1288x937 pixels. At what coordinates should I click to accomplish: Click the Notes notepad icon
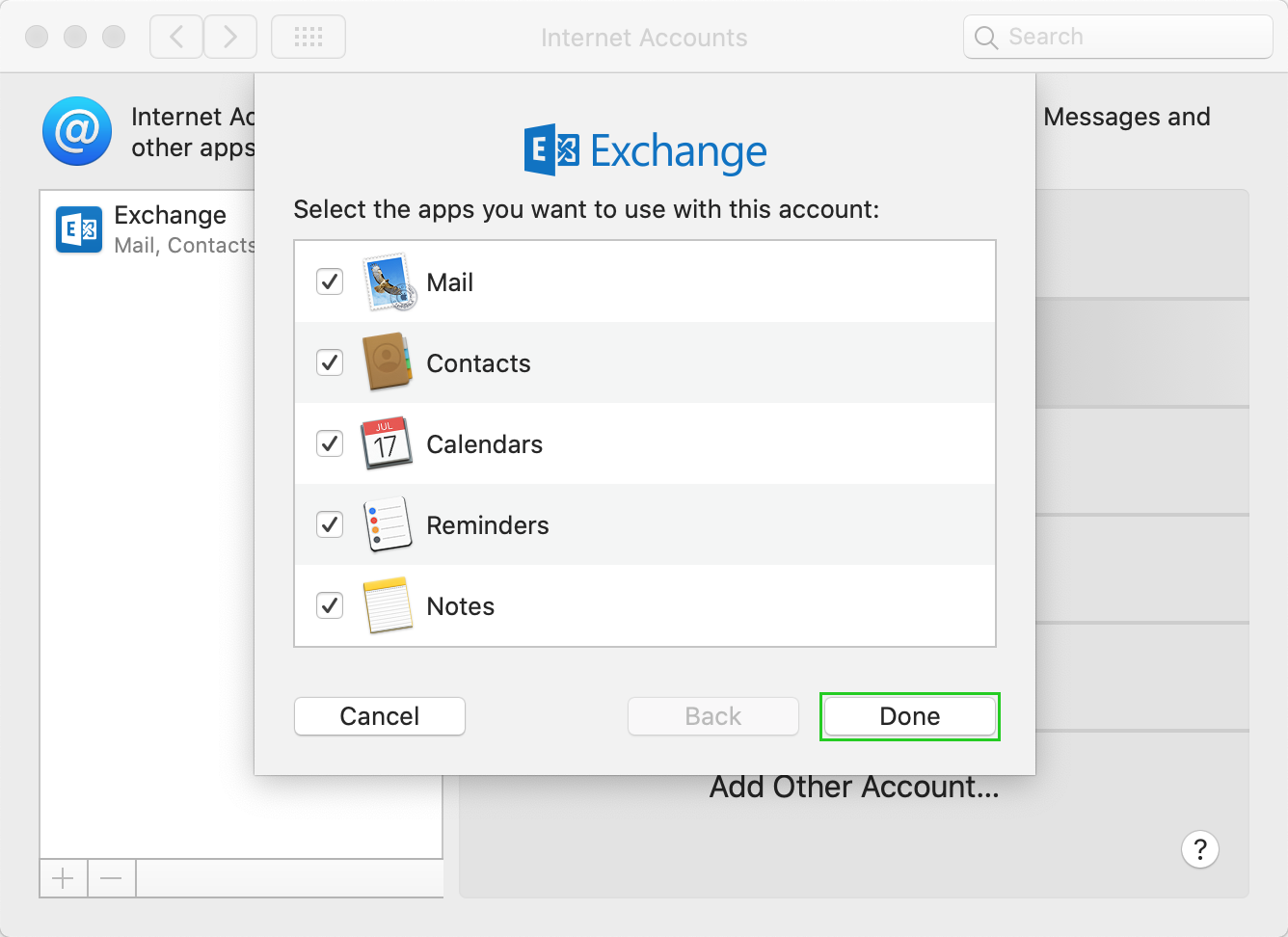pyautogui.click(x=388, y=605)
